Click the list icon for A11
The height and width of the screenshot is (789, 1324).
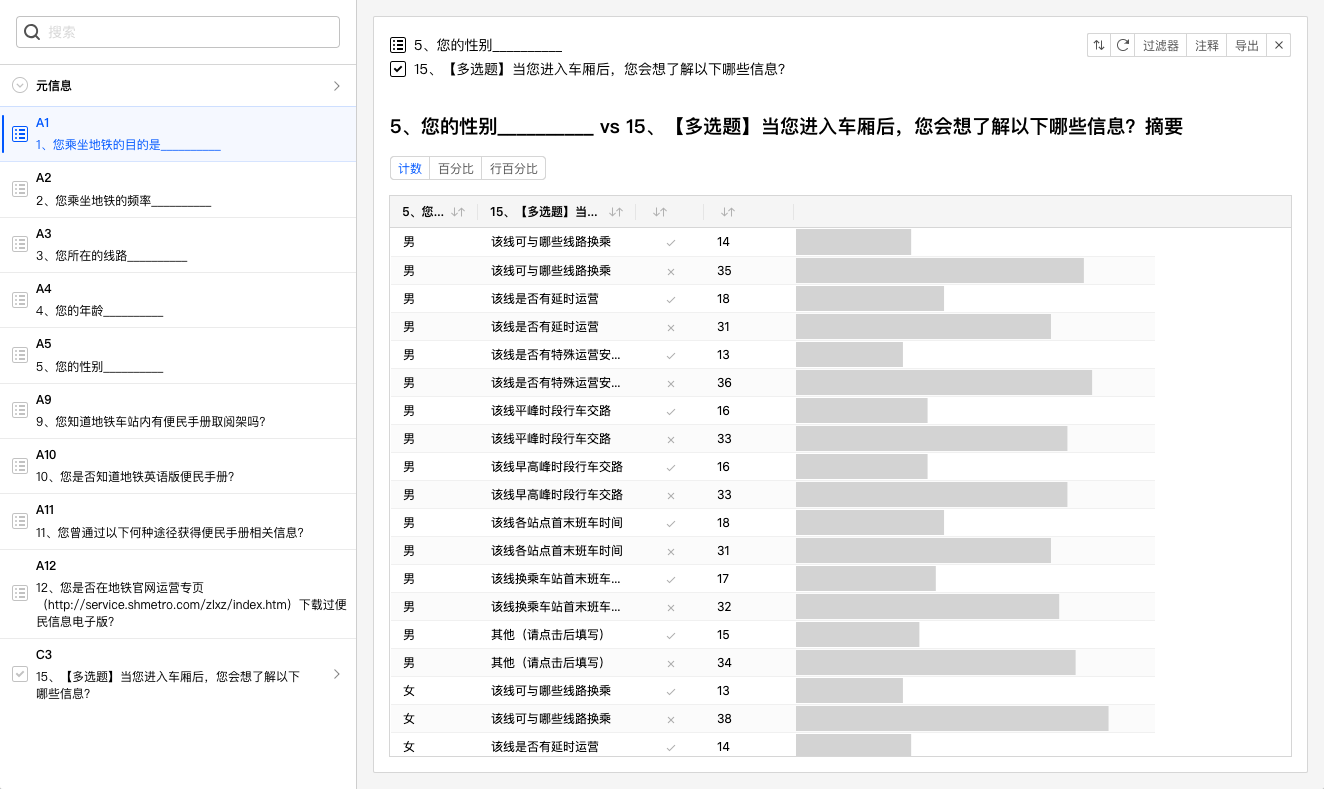19,521
